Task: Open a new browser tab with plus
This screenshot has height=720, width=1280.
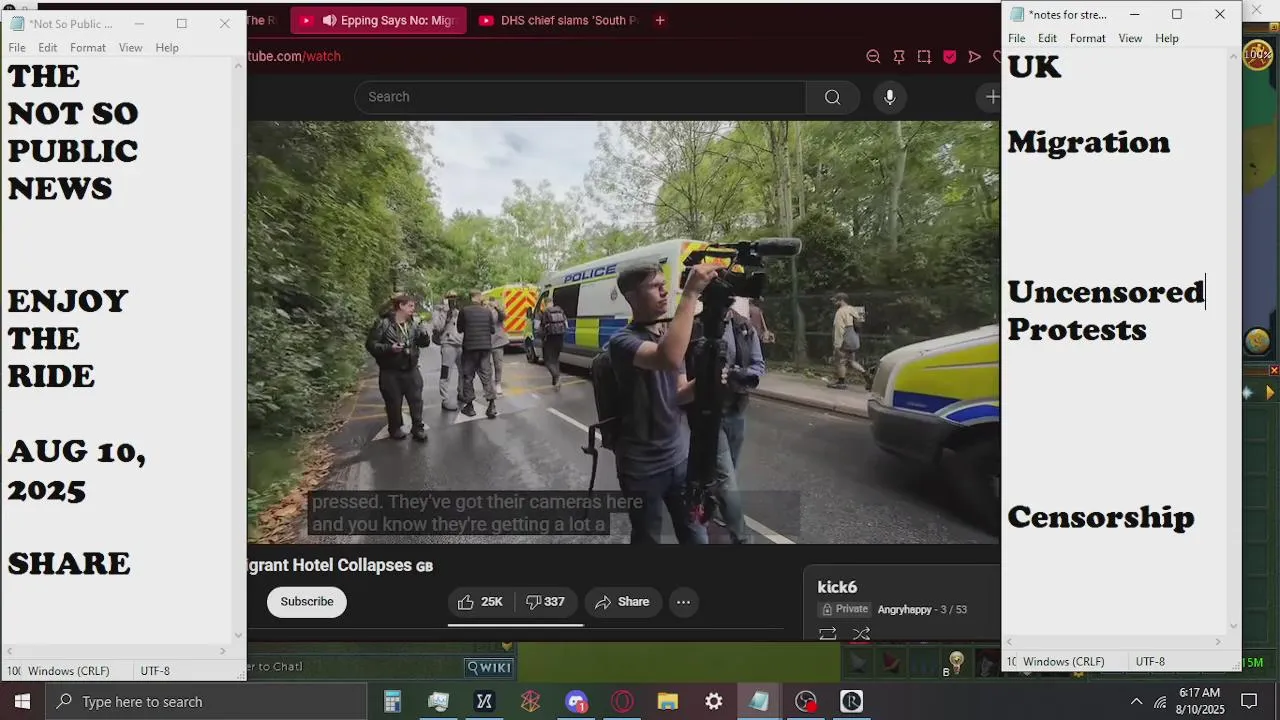Action: point(660,20)
